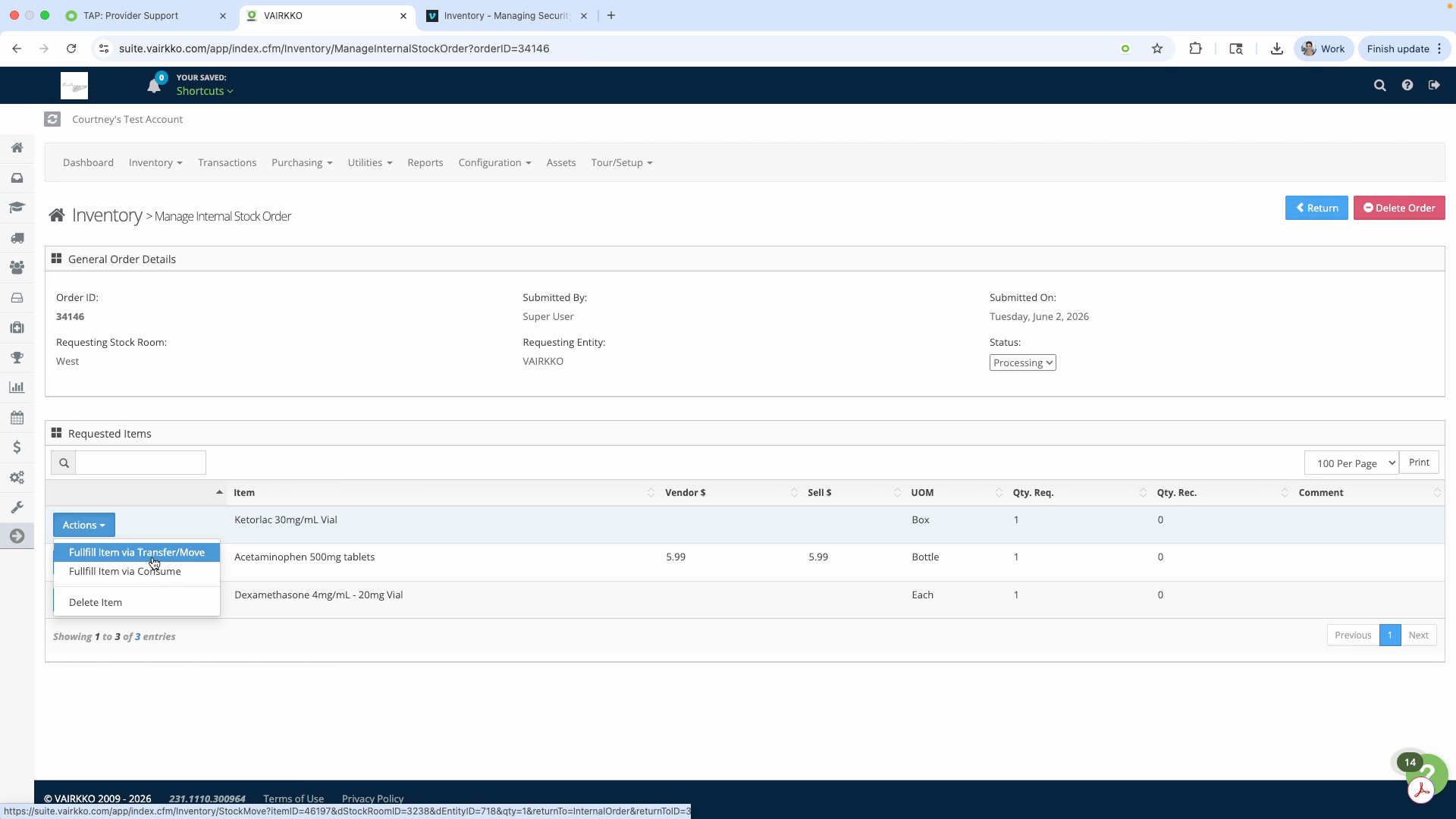Click the Previous pagination button

coord(1353,635)
